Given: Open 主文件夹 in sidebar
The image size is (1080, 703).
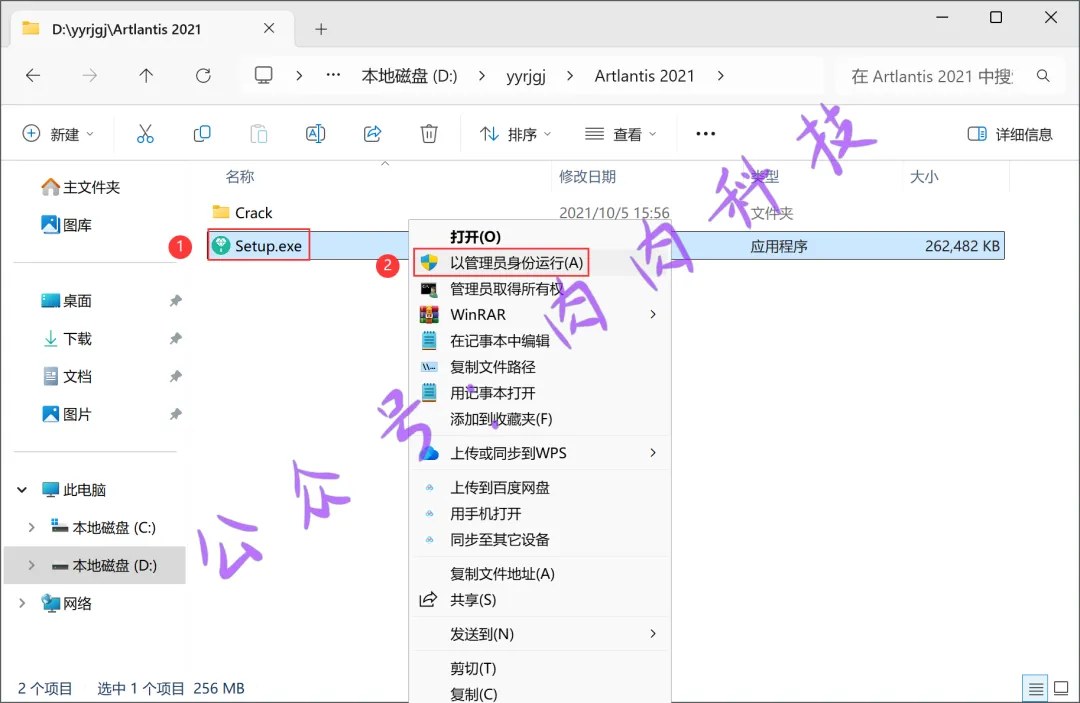Looking at the screenshot, I should (x=81, y=187).
